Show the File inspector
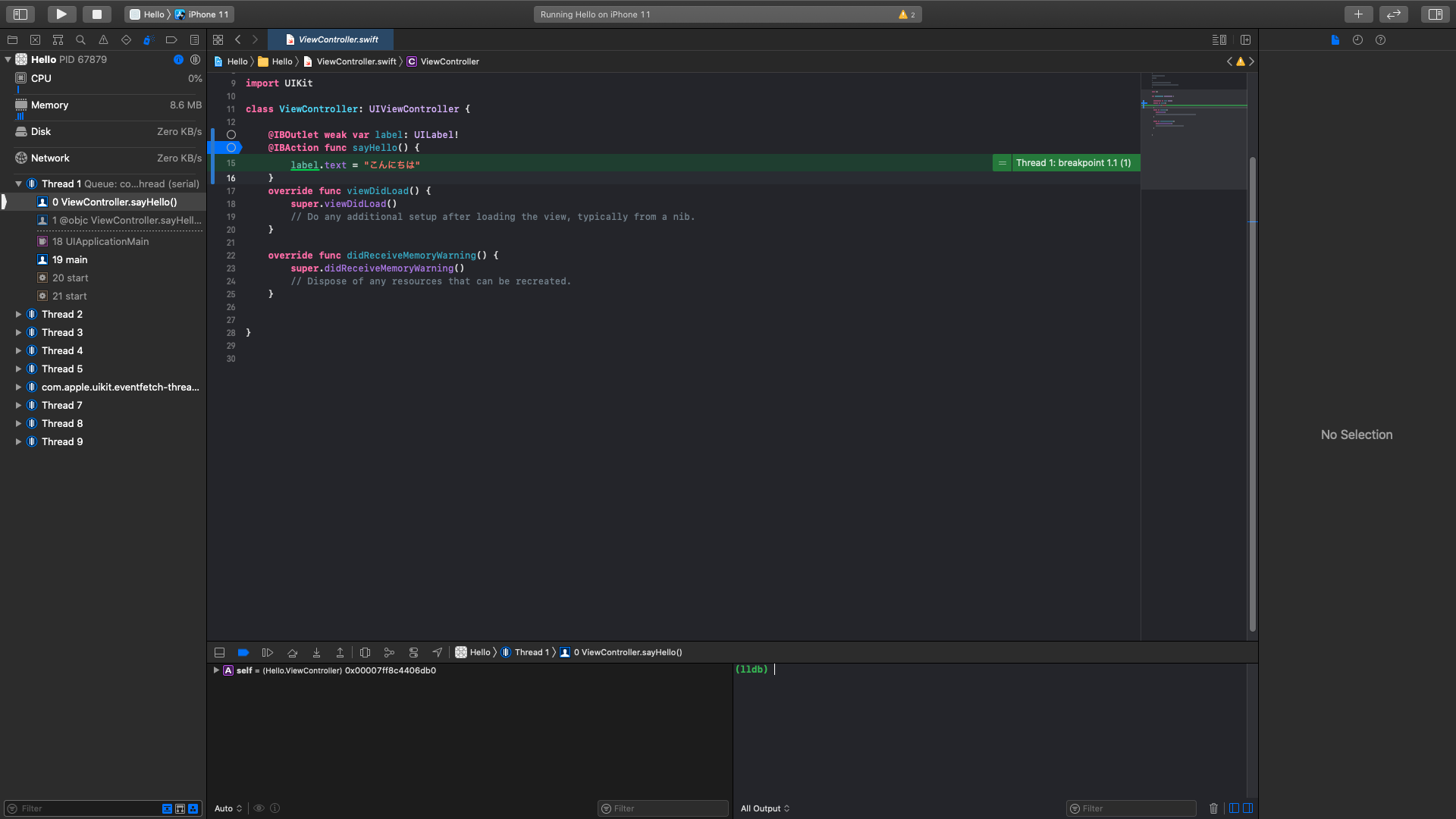Image resolution: width=1456 pixels, height=819 pixels. [x=1335, y=39]
